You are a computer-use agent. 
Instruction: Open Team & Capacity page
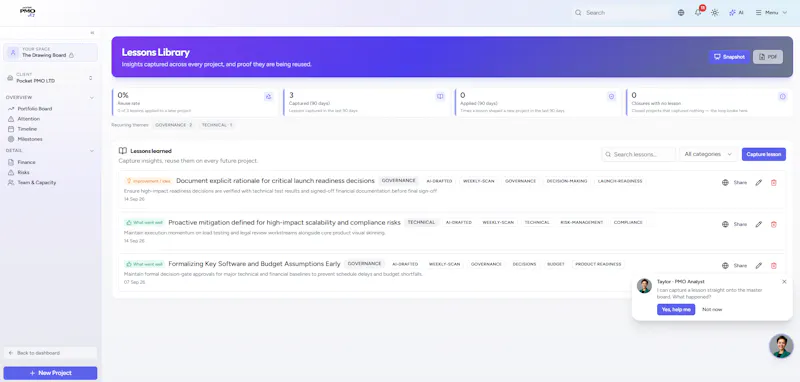37,183
